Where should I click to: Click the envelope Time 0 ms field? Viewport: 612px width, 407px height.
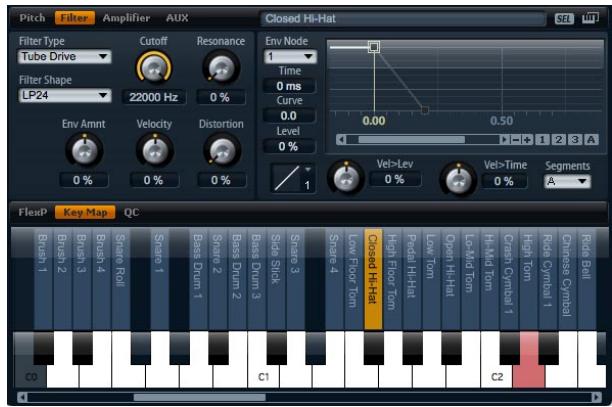coord(289,86)
